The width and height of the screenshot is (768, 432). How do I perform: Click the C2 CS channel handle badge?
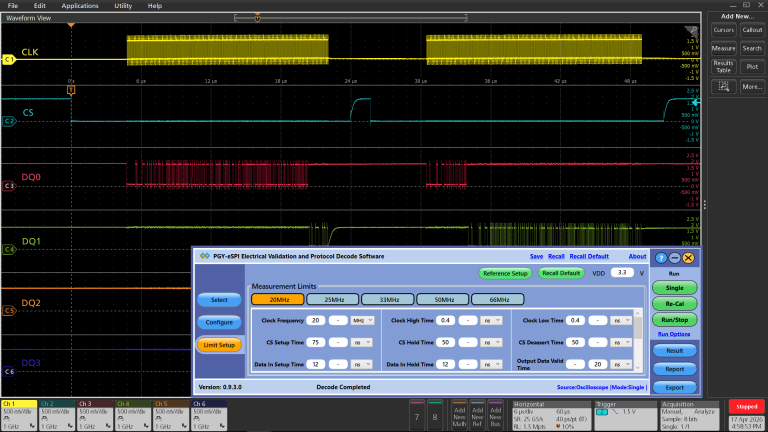click(x=9, y=121)
